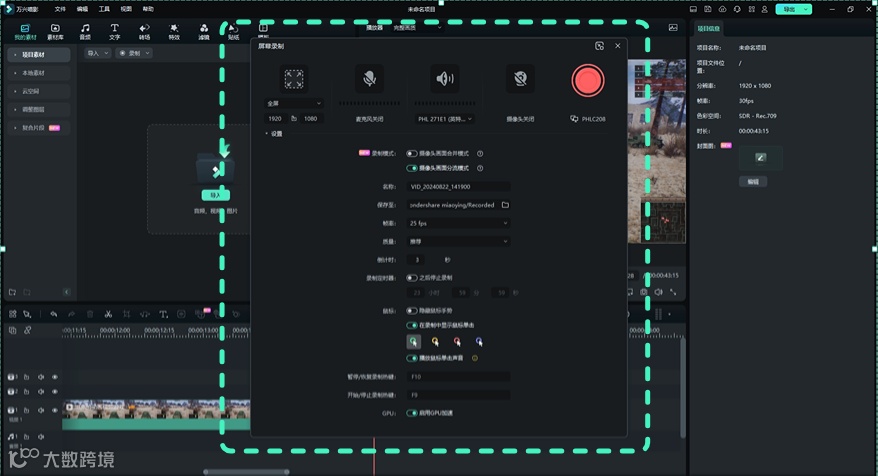Viewport: 878px width, 476px height.
Task: Select 项目素材 in the sidebar
Action: pyautogui.click(x=39, y=55)
